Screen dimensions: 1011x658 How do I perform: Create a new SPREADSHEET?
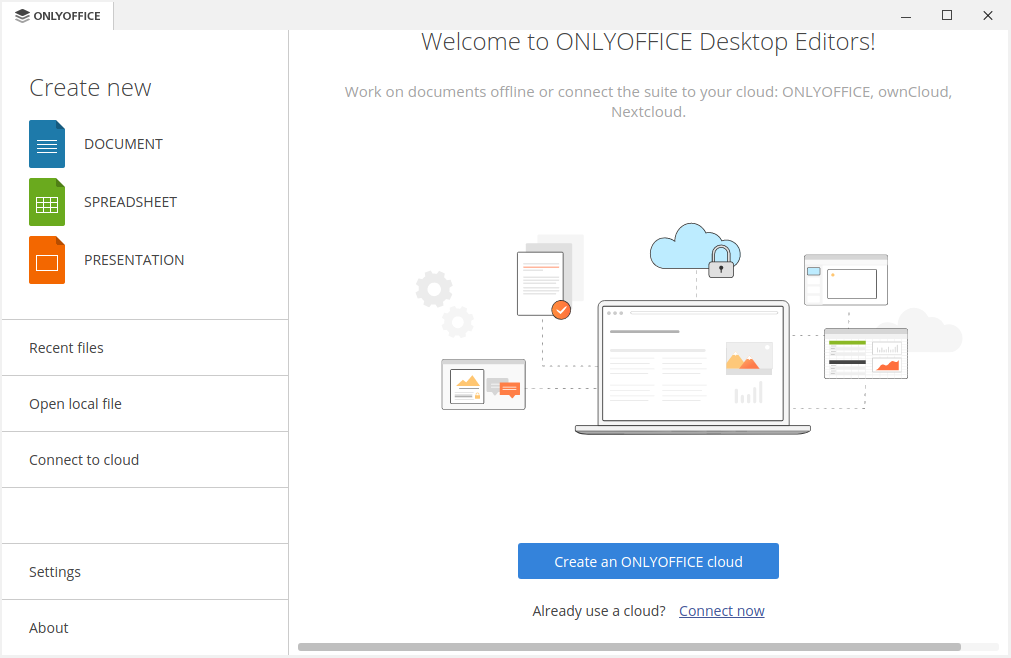click(x=130, y=202)
